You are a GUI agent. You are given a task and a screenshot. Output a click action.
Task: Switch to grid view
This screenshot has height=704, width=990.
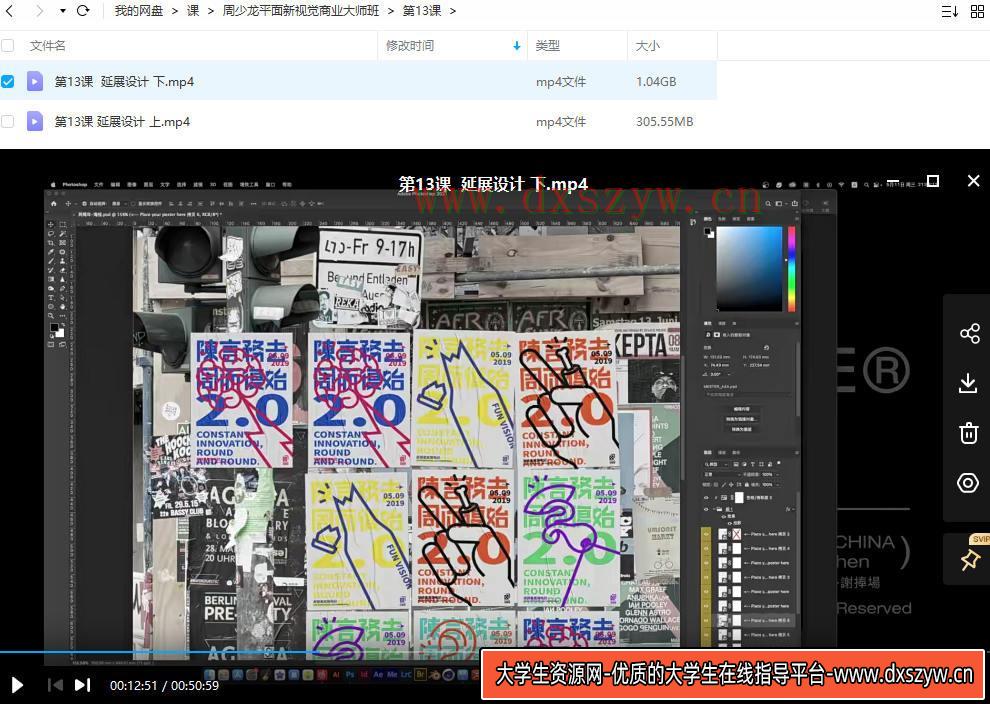[977, 11]
